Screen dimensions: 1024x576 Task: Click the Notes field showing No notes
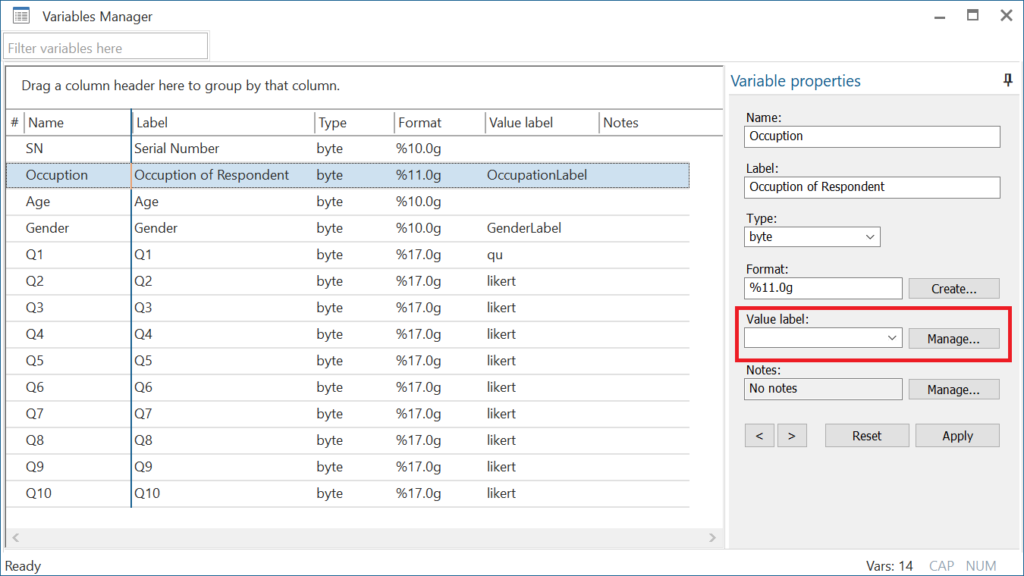coord(823,389)
